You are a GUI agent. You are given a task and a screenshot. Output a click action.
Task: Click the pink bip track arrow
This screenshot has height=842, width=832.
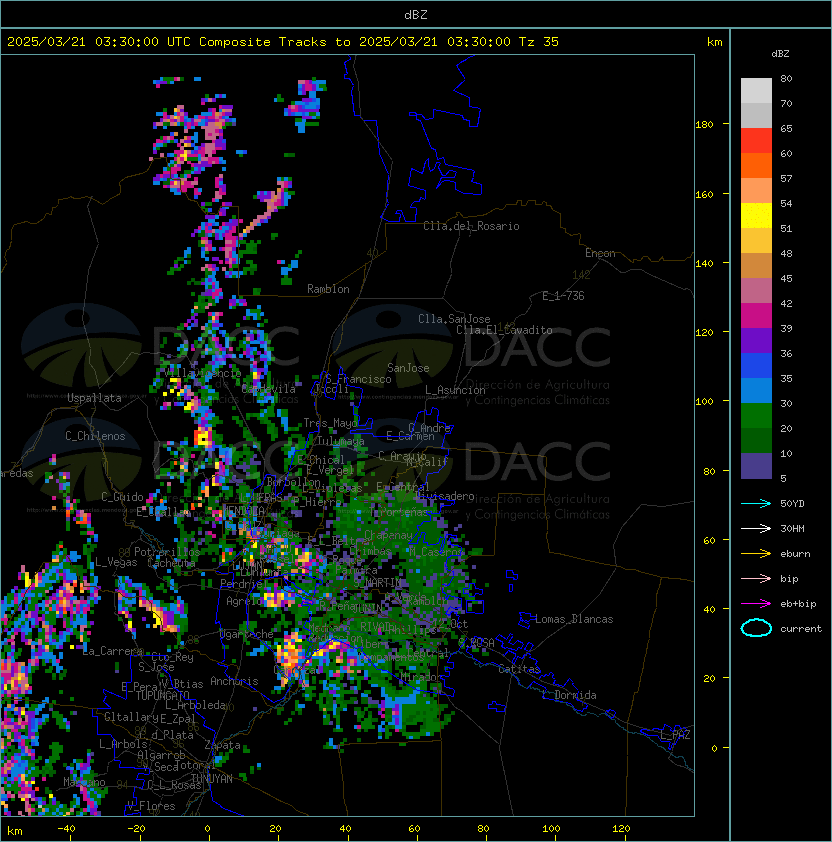(756, 578)
